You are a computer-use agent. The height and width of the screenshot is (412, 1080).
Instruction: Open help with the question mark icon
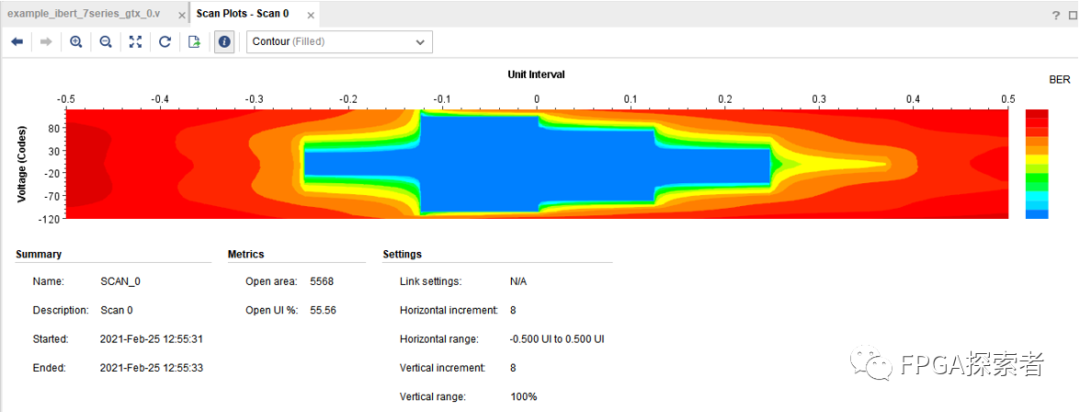click(x=1055, y=16)
